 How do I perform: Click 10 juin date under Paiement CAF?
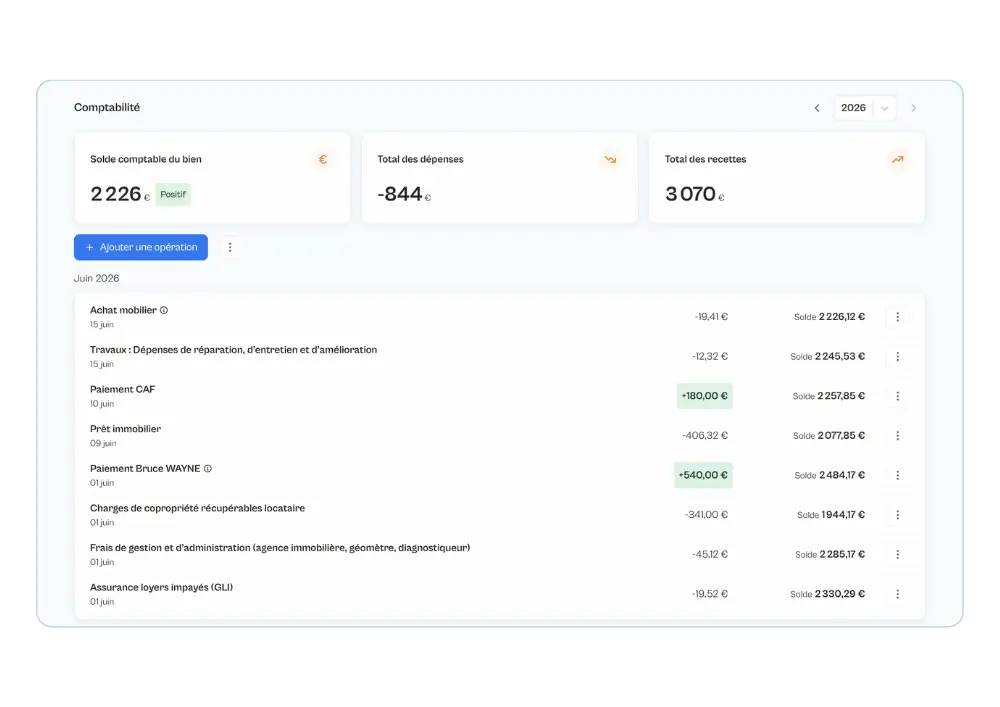tap(102, 404)
